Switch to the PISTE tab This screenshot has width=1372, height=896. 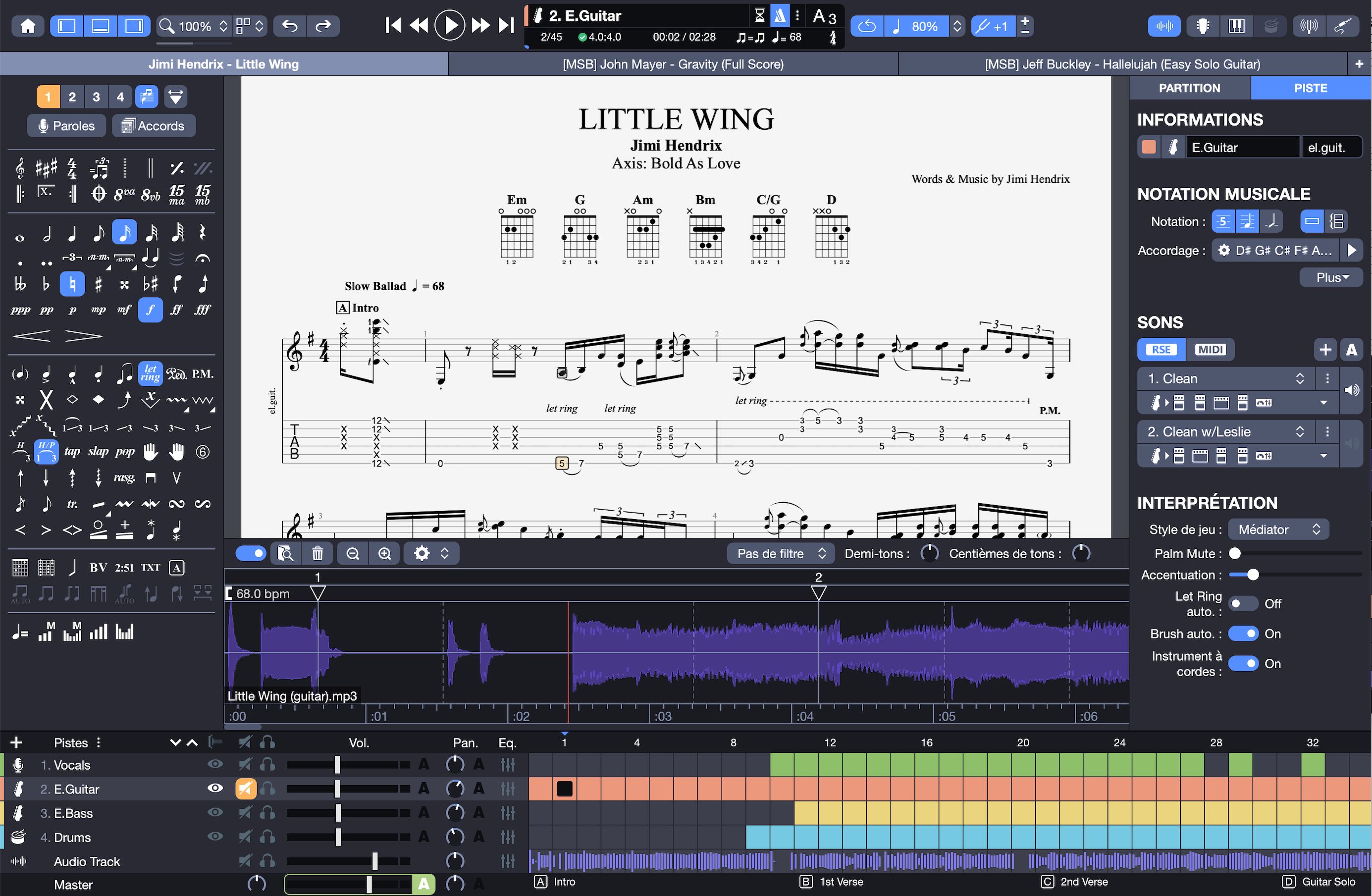coord(1310,88)
